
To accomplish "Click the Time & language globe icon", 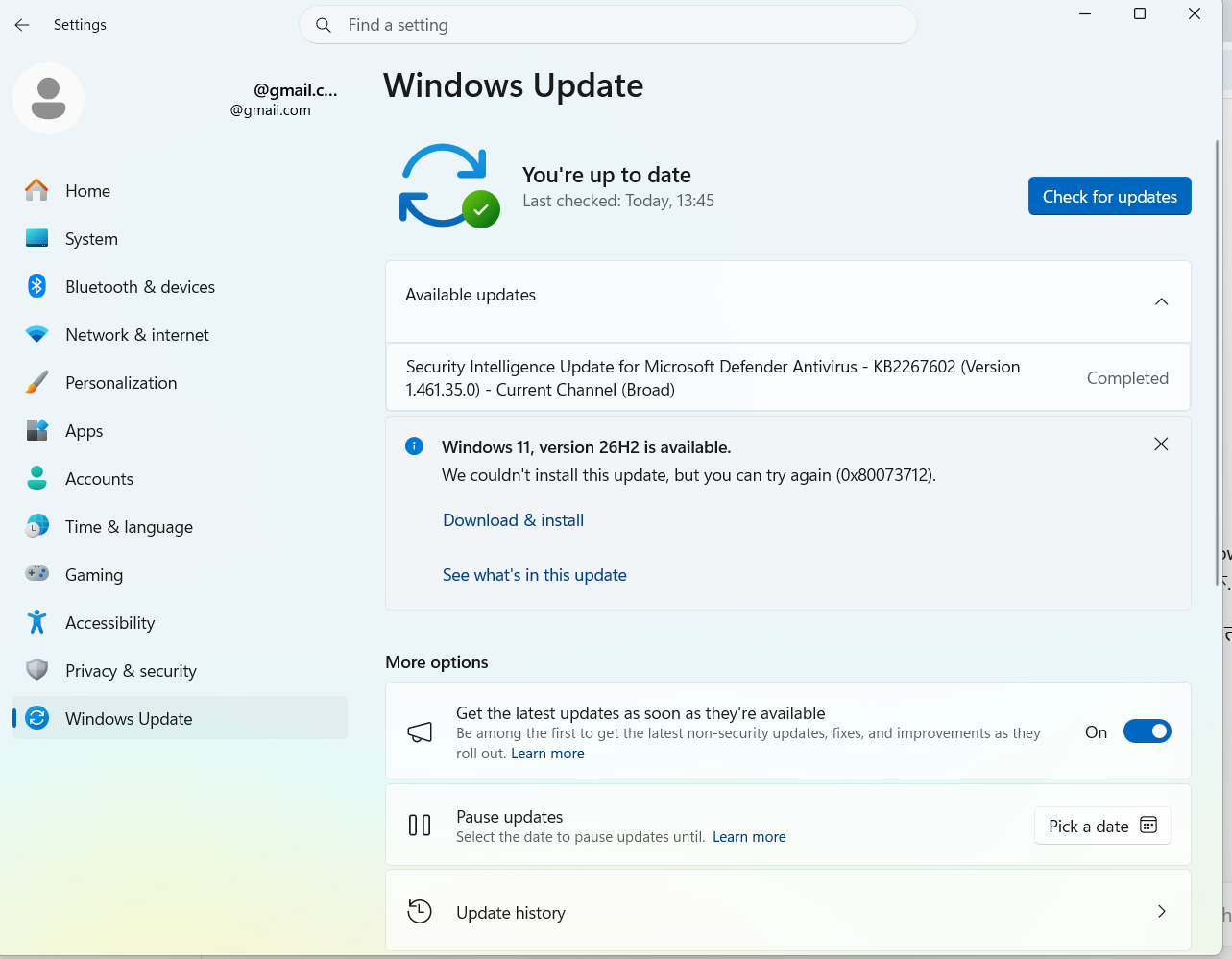I will (x=36, y=526).
